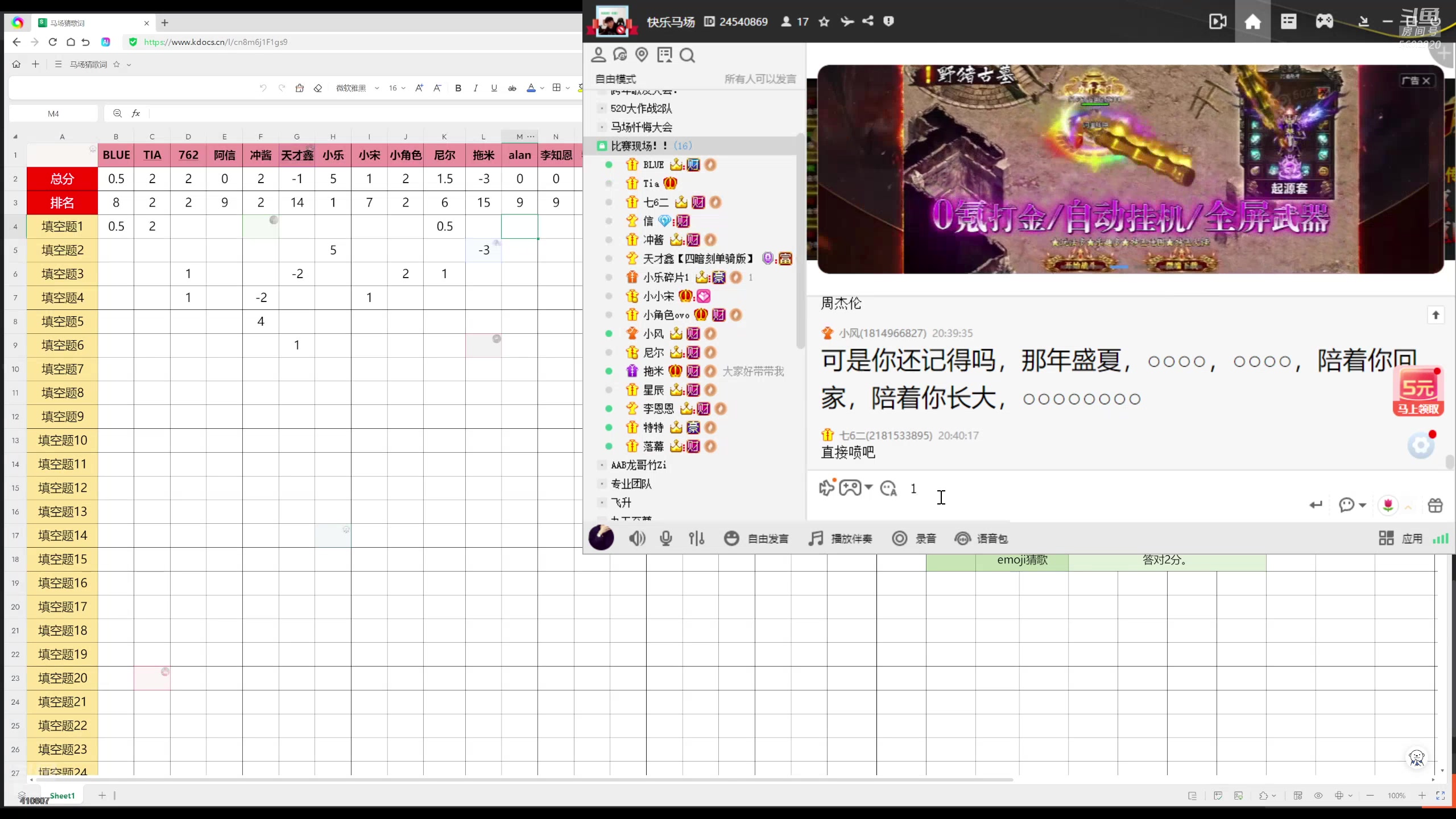The width and height of the screenshot is (1456, 819).
Task: Open the 专业团队 sub-channel
Action: [631, 484]
